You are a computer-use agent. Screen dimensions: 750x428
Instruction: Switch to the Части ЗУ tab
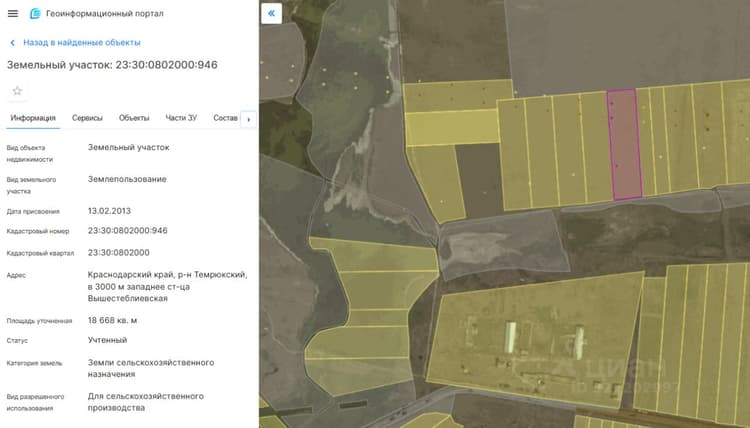tap(181, 118)
